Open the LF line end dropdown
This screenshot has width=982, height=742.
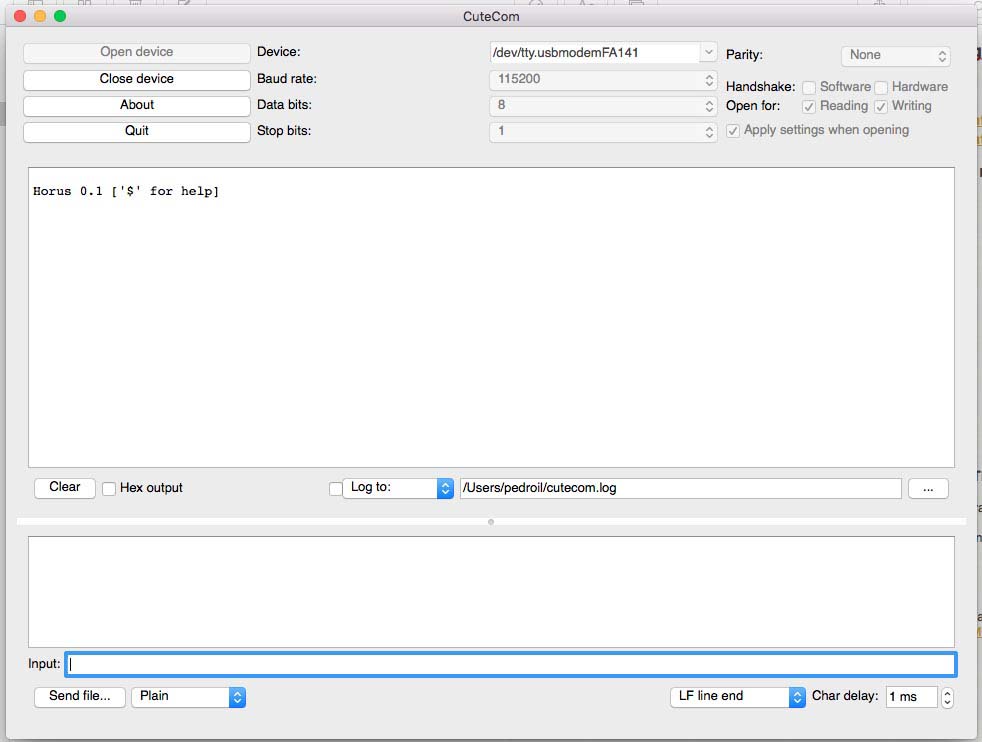coord(738,697)
